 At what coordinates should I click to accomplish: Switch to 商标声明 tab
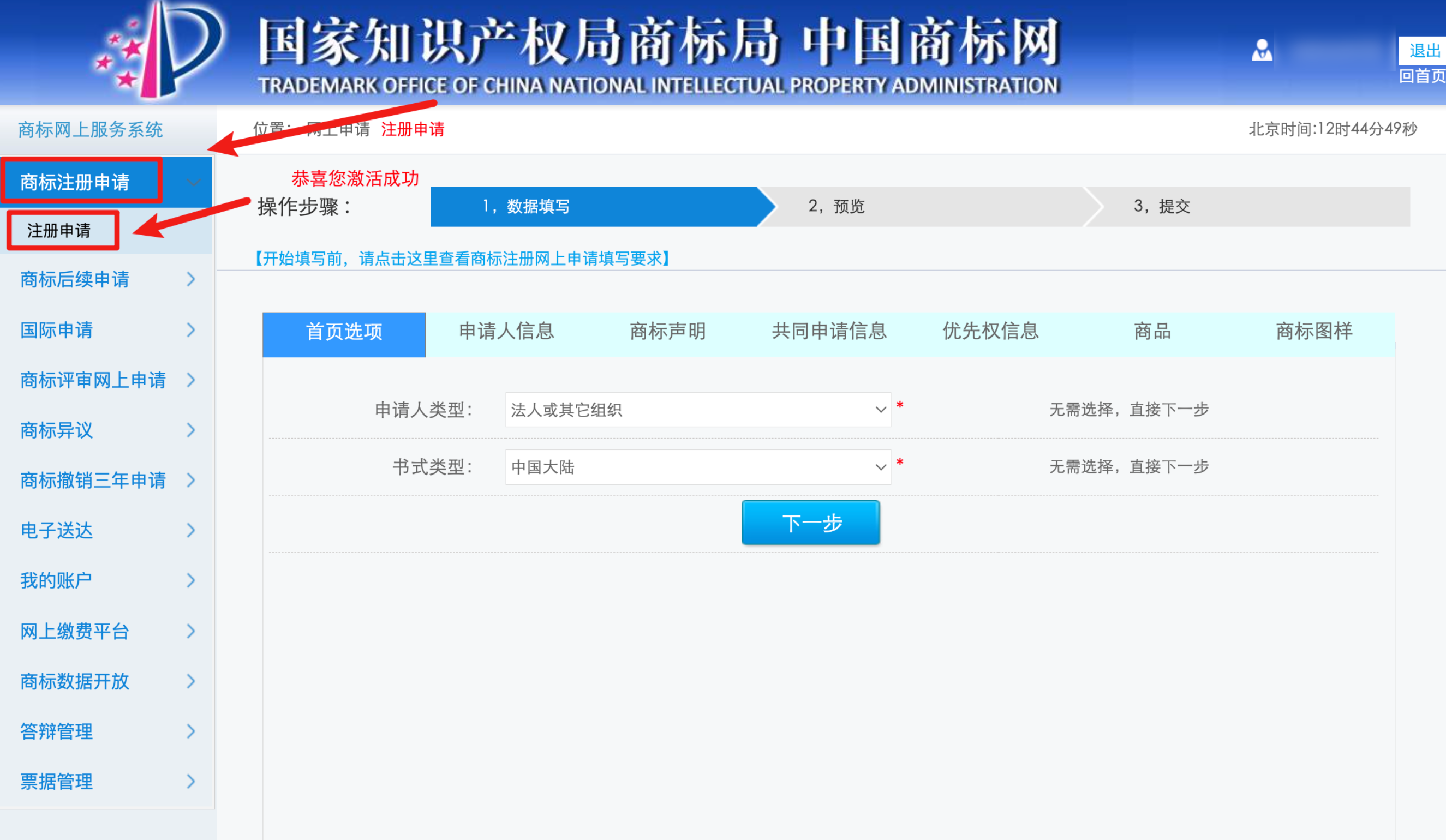point(667,331)
